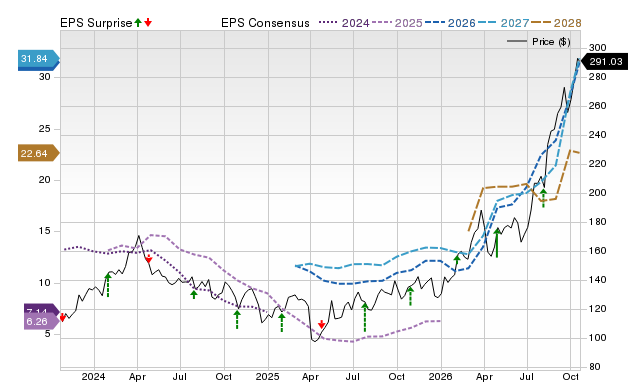Click the green beat arrow after July 2025
The height and width of the screenshot is (382, 640).
[365, 317]
